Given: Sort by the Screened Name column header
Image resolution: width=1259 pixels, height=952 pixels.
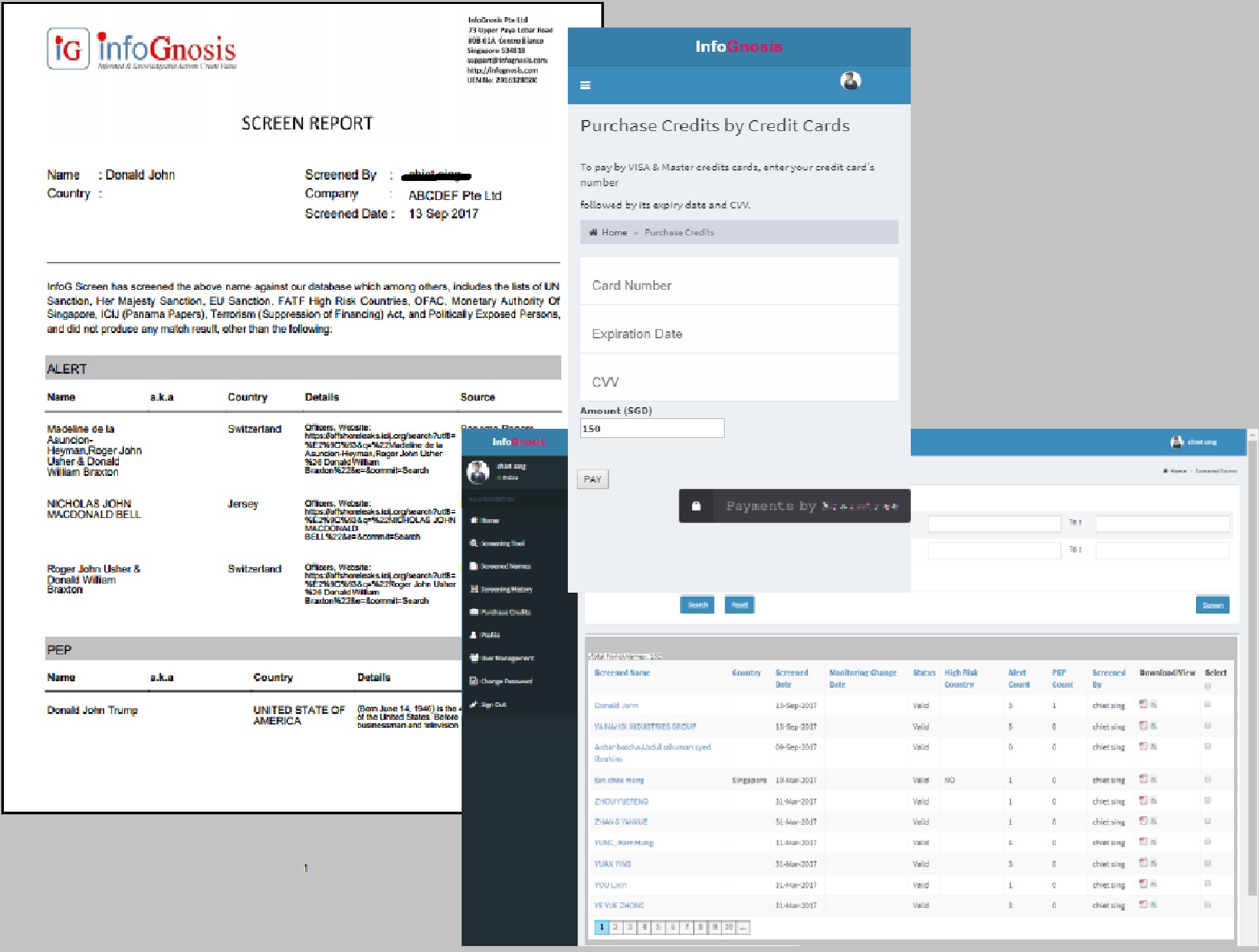Looking at the screenshot, I should coord(622,673).
